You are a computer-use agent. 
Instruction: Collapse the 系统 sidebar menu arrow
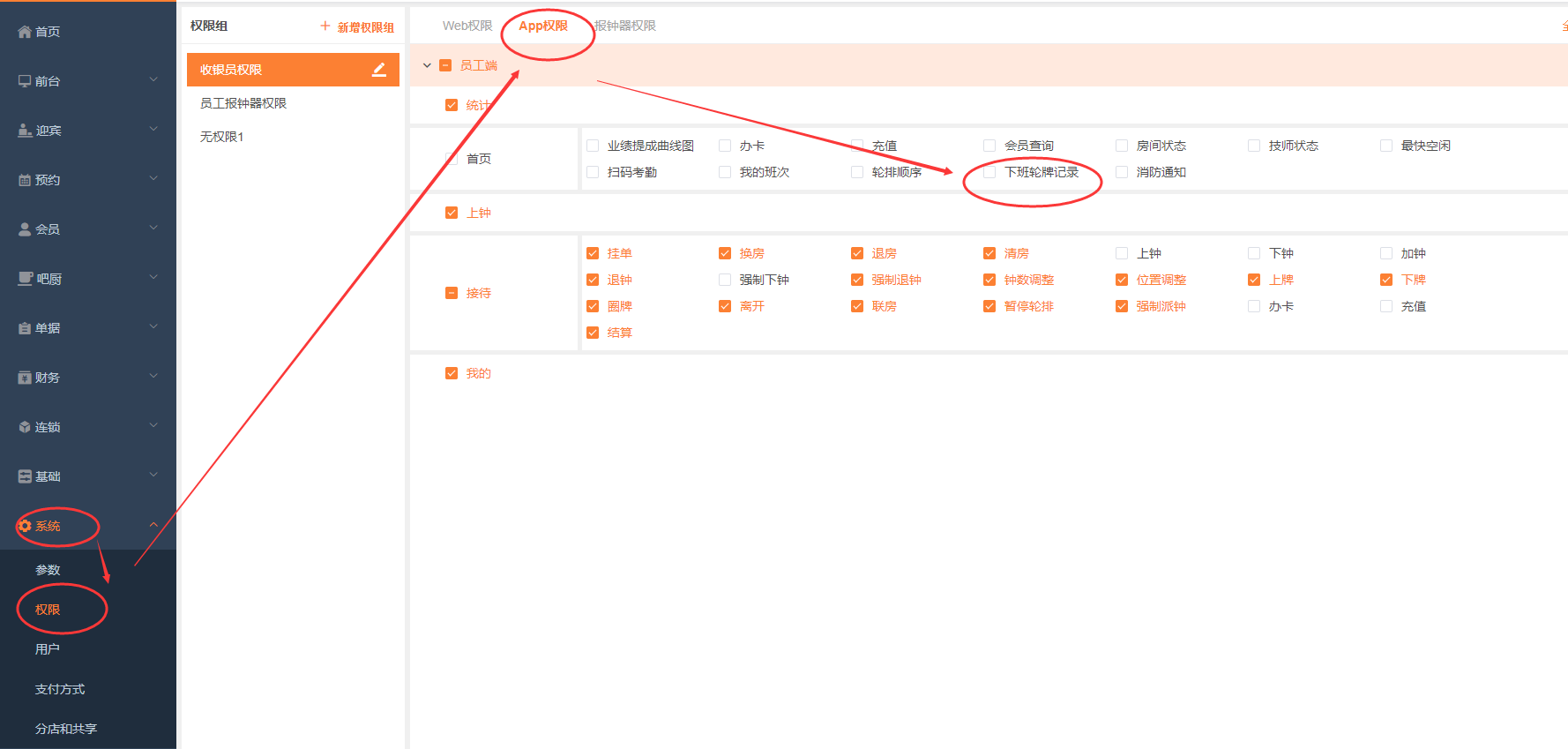[153, 525]
